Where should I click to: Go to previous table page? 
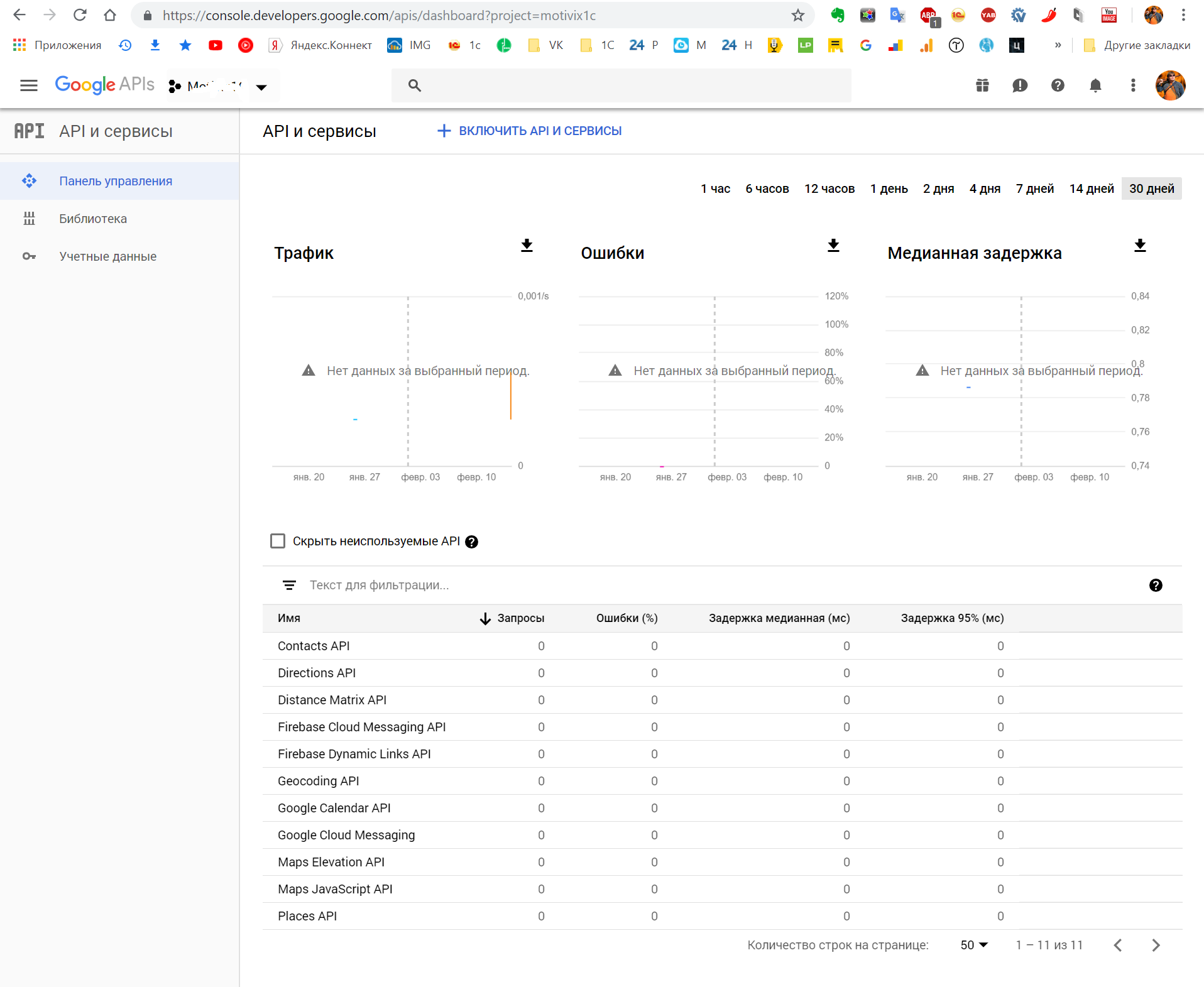1118,945
